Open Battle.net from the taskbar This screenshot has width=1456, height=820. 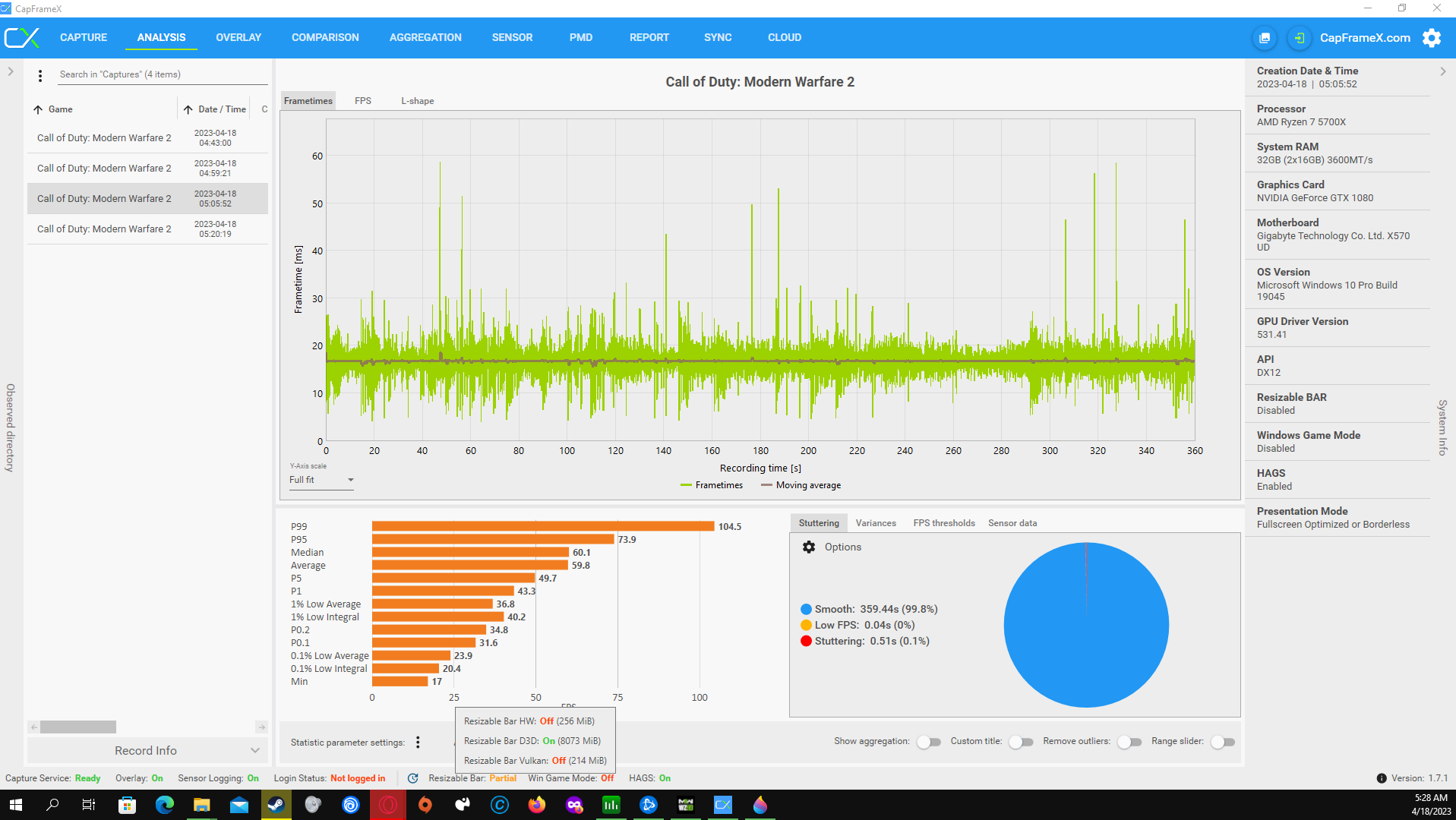(649, 805)
